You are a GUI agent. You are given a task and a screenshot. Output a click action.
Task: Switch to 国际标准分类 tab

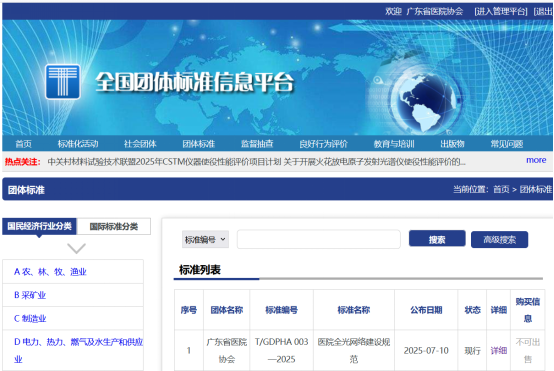pyautogui.click(x=113, y=226)
